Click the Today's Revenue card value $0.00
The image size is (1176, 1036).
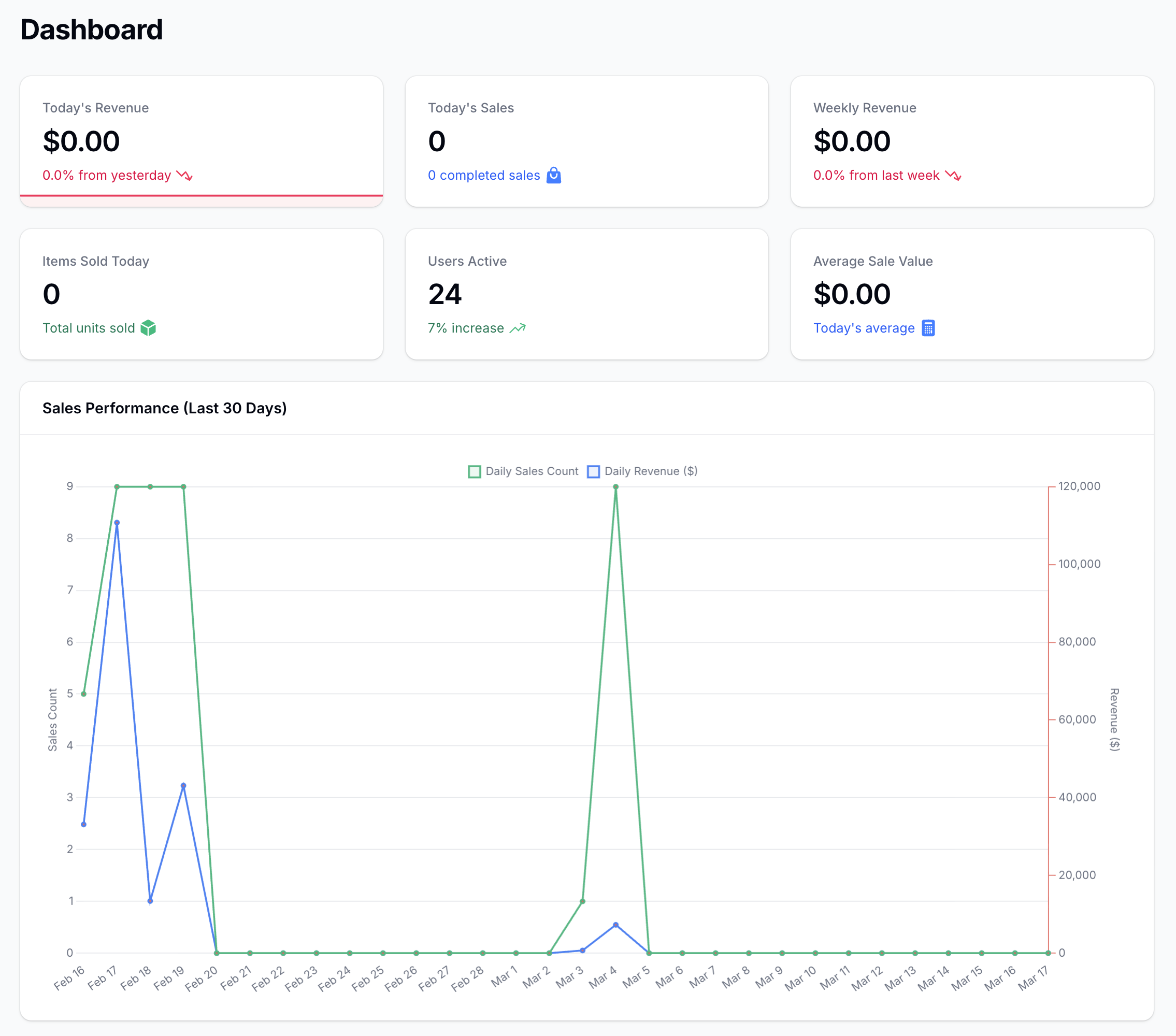(x=81, y=141)
